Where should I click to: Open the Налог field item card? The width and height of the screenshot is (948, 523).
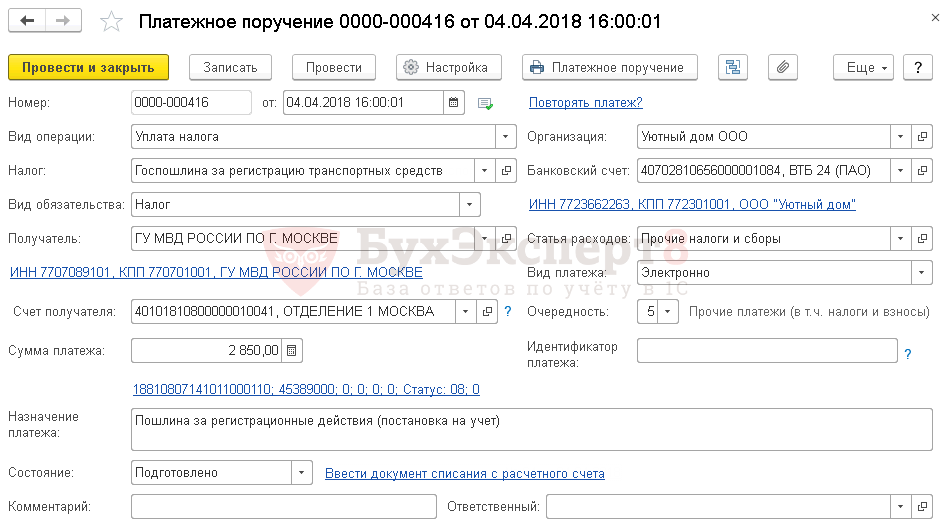[x=506, y=171]
